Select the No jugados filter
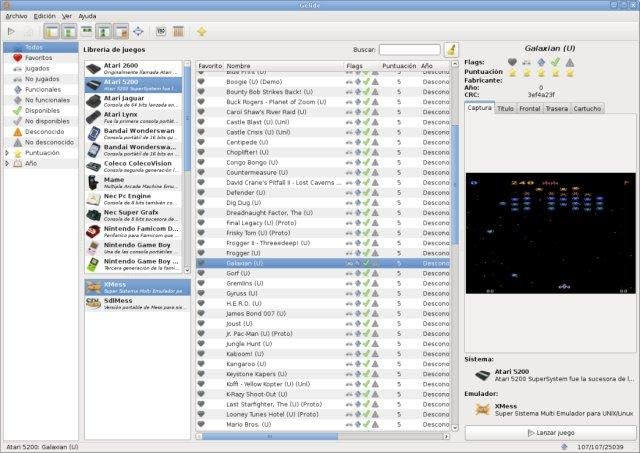640x453 pixels. coord(41,79)
